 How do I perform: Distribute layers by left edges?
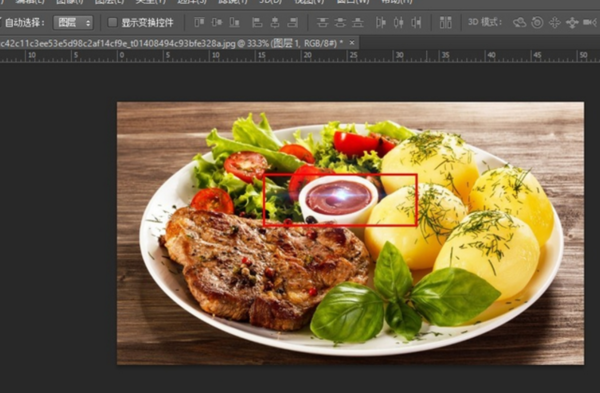(x=381, y=23)
